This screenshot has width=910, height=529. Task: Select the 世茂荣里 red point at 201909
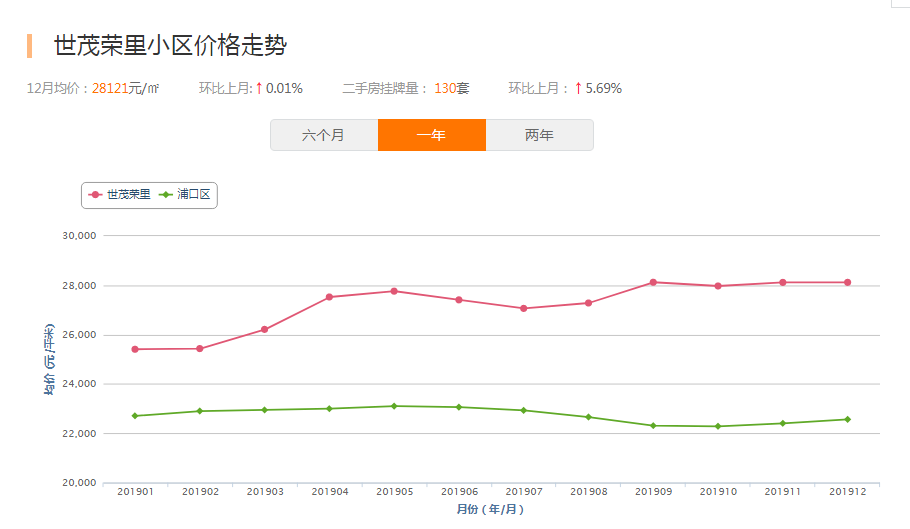(x=653, y=282)
